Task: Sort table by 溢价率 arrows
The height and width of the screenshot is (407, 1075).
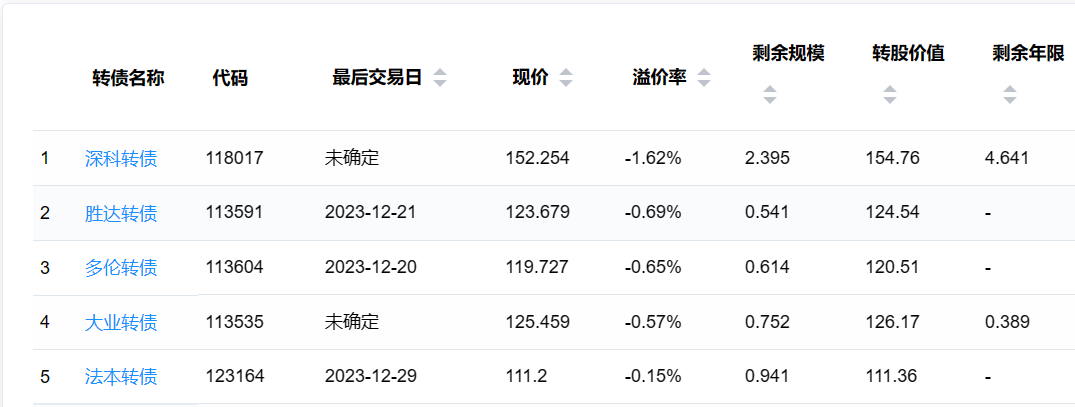Action: [704, 78]
